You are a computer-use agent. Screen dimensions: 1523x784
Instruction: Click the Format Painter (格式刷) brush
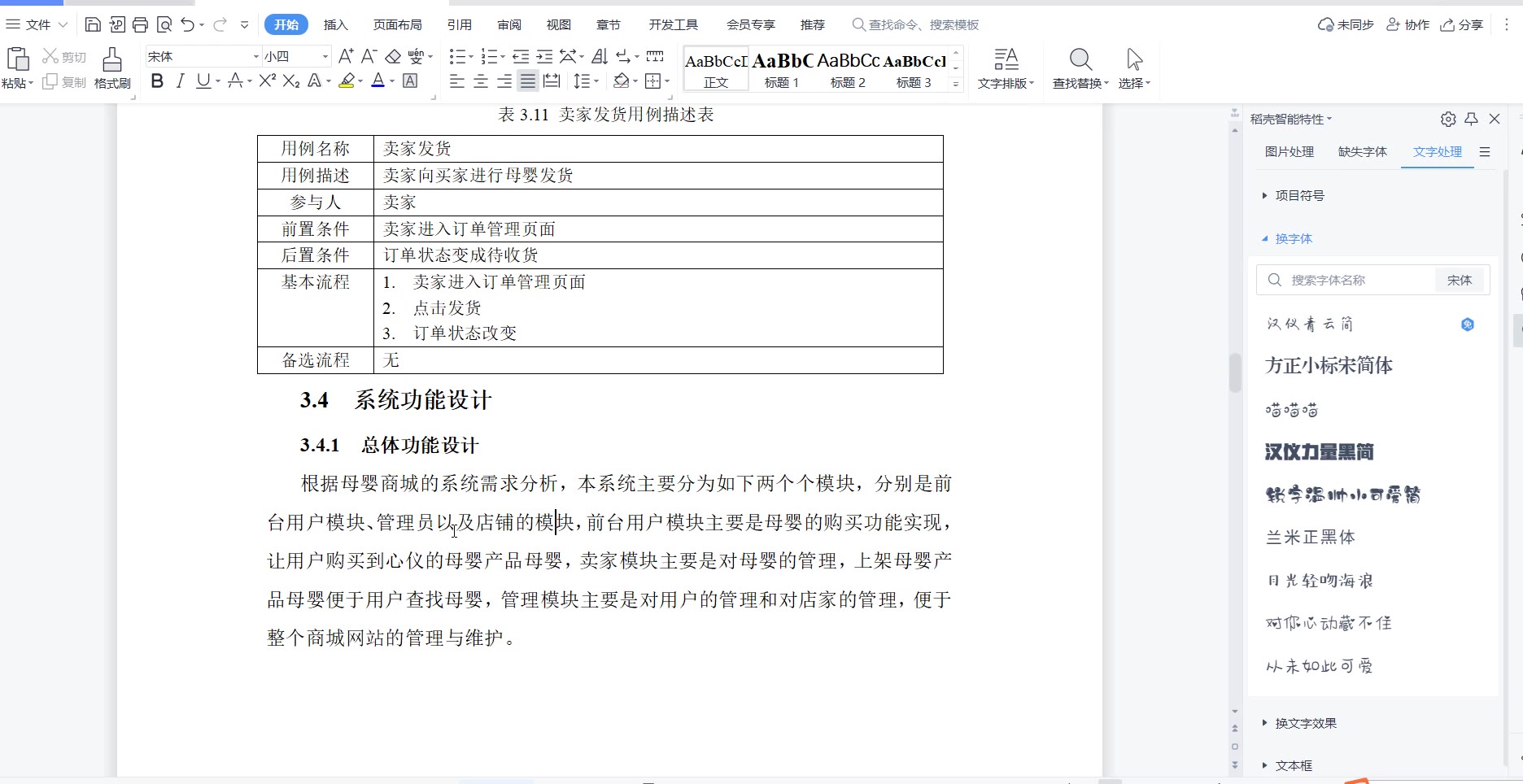112,68
